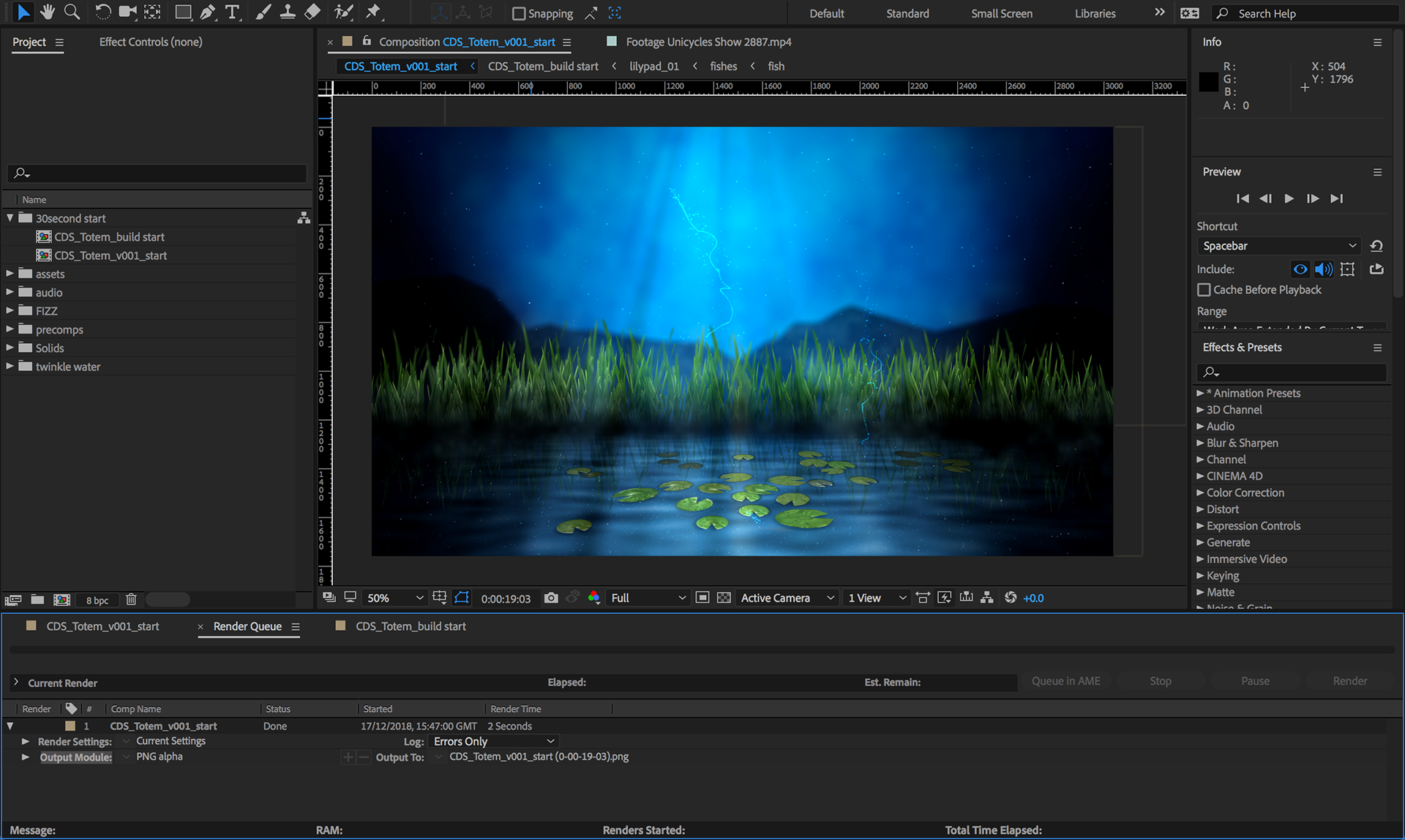Click the Pause render button
Screen dimensions: 1405x840
pyautogui.click(x=1255, y=681)
